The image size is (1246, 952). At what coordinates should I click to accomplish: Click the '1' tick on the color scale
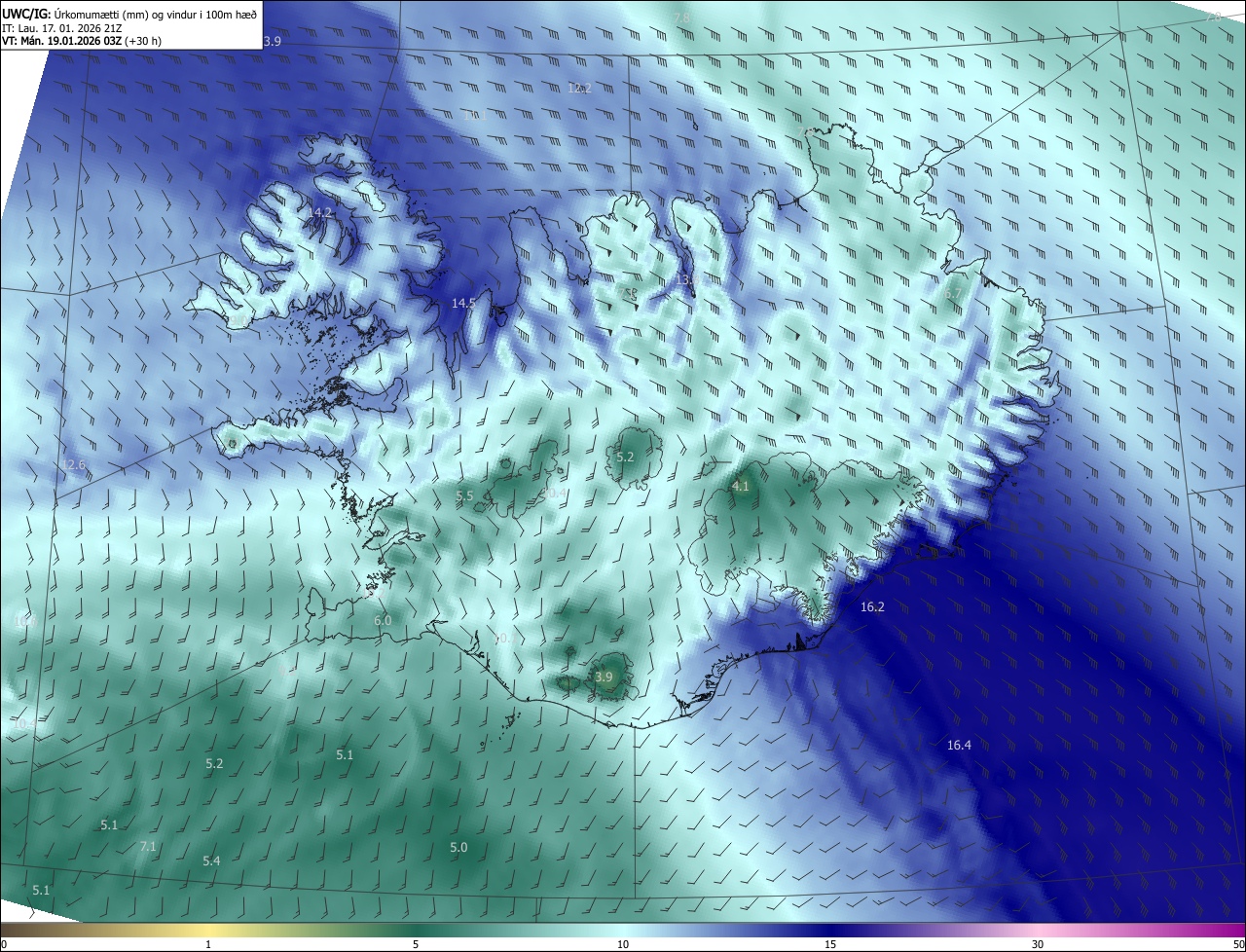208,944
